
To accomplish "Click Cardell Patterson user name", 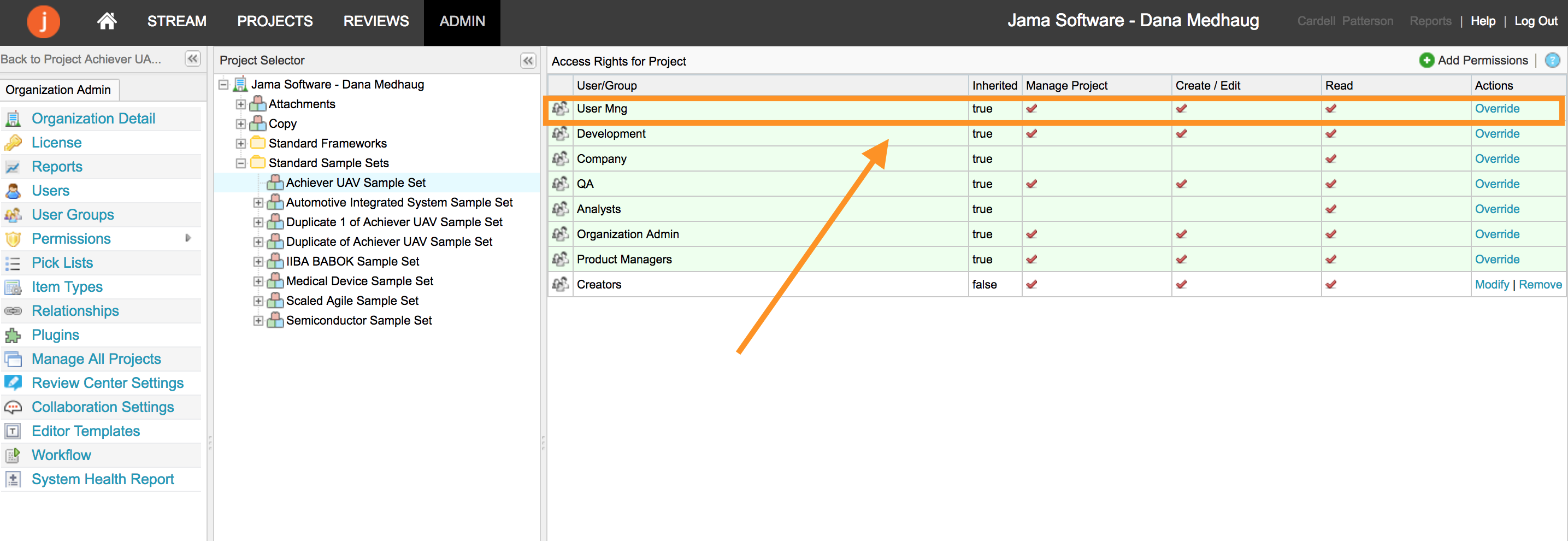I will click(1345, 21).
